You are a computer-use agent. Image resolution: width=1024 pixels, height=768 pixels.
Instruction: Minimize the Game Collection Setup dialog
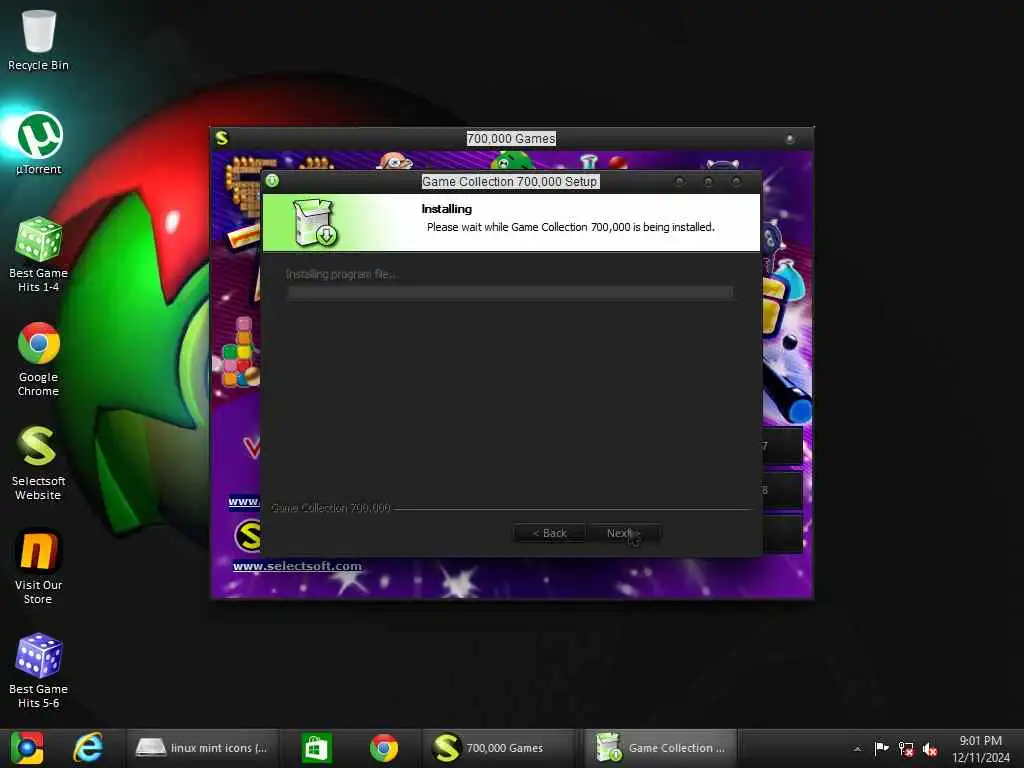coord(680,181)
